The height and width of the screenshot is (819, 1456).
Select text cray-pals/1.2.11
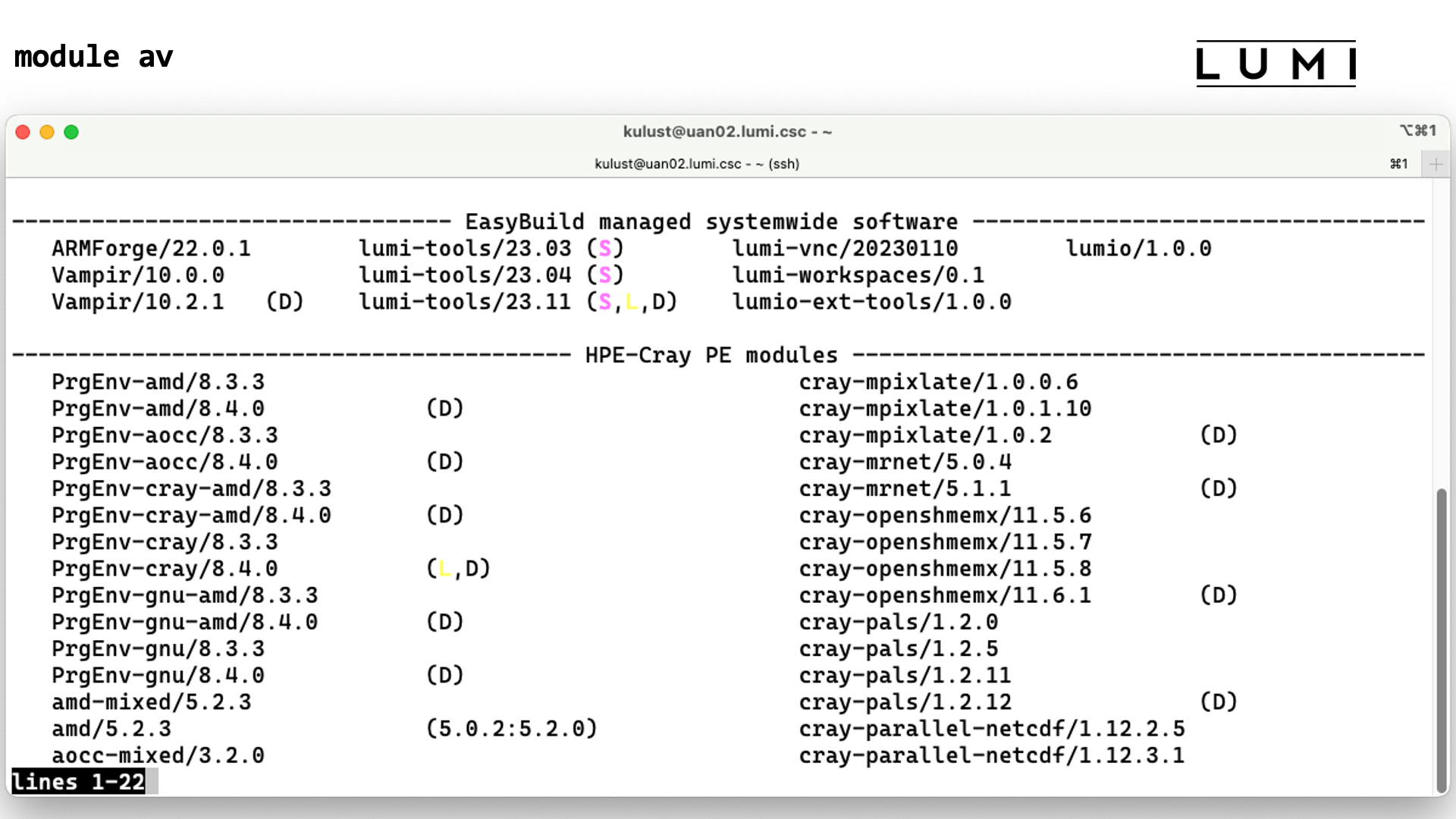point(905,676)
